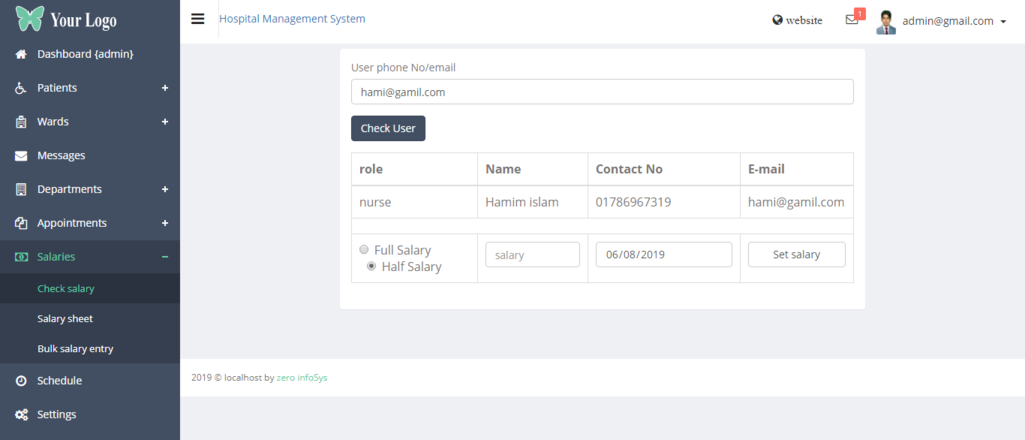Expand the Patients submenu plus
1025x440 pixels.
(165, 88)
